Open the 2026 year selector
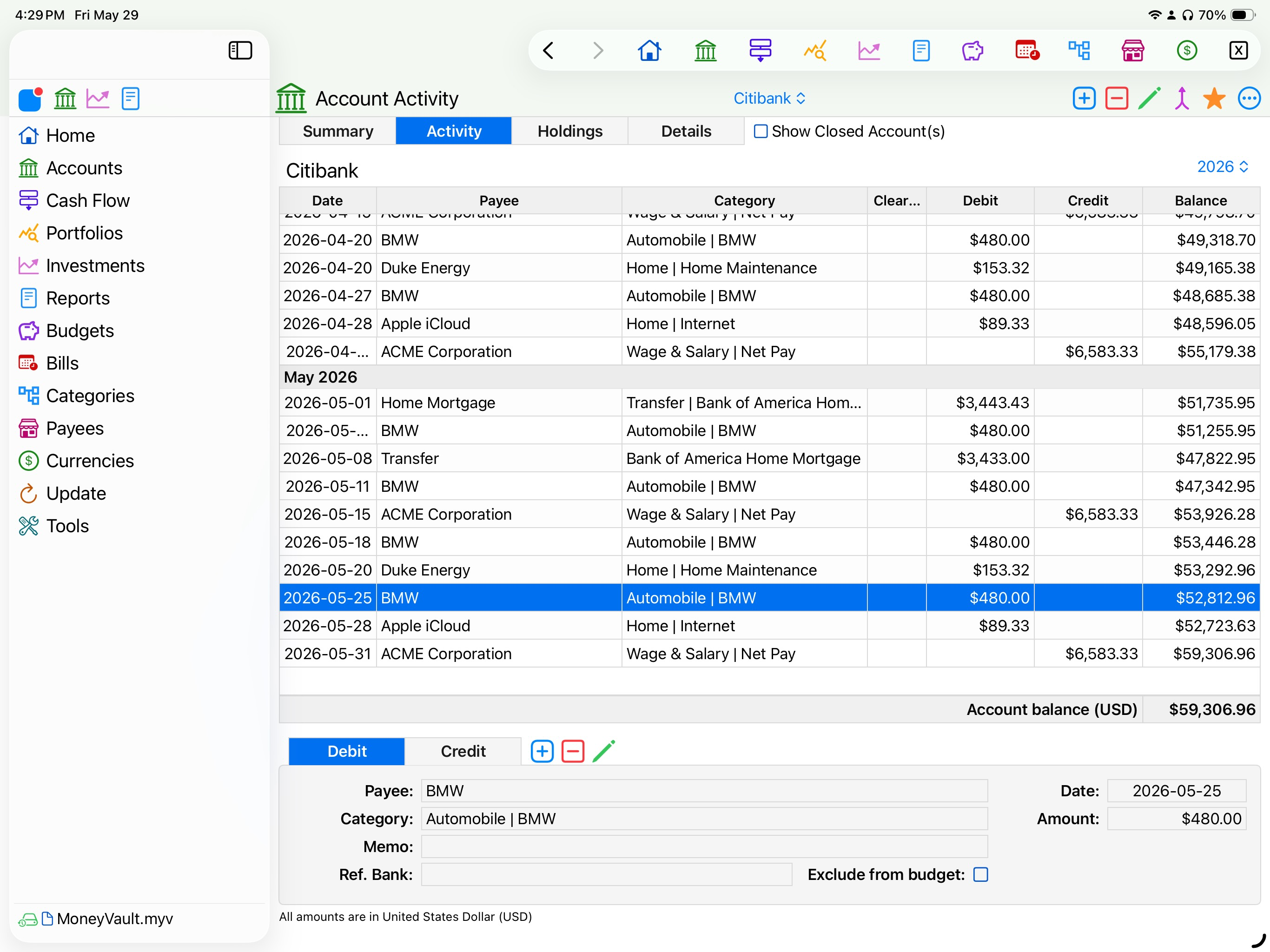This screenshot has width=1270, height=952. click(1222, 166)
